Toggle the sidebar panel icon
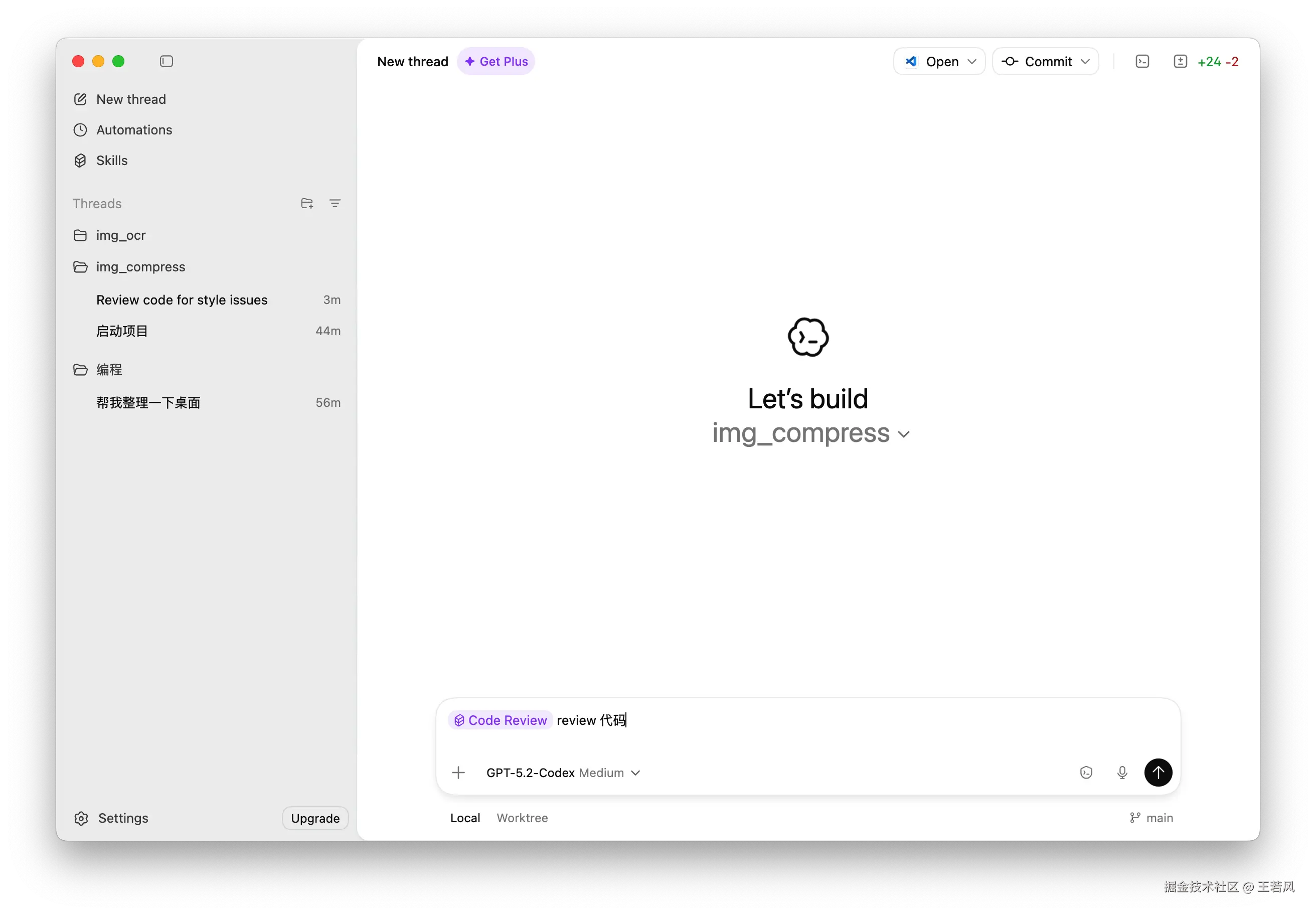Viewport: 1316px width, 915px height. click(166, 61)
